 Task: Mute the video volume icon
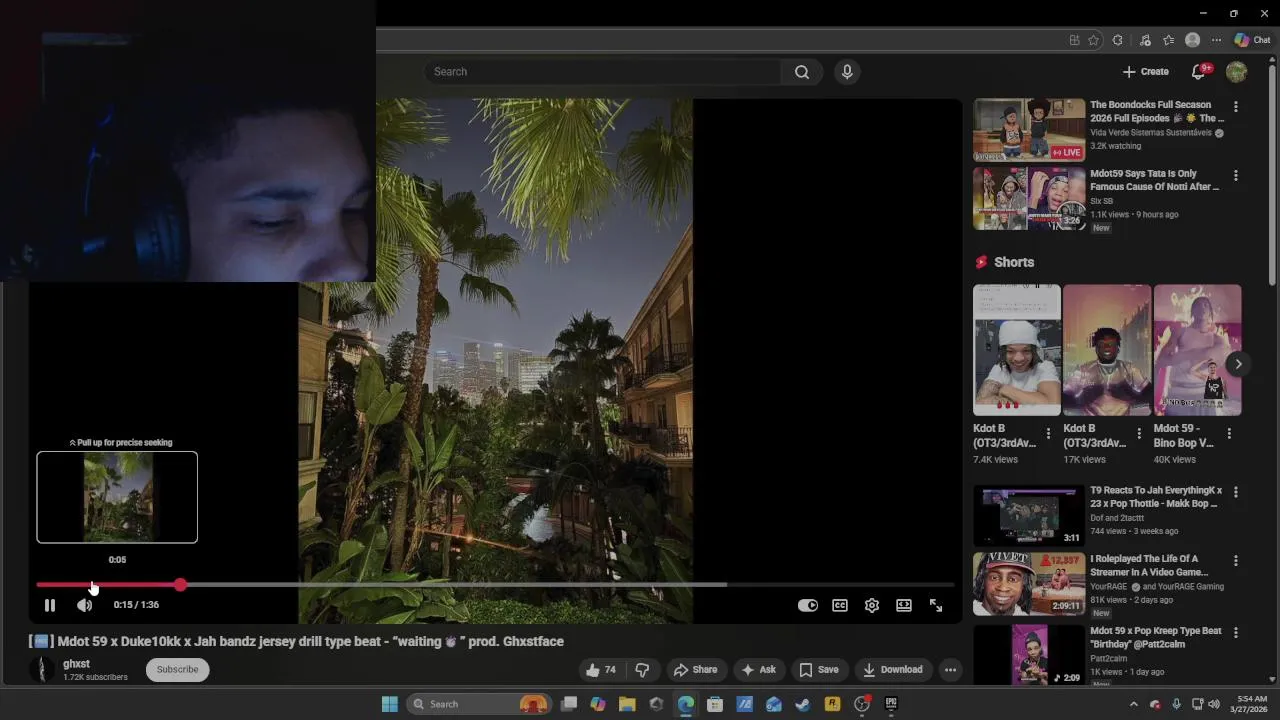coord(85,605)
